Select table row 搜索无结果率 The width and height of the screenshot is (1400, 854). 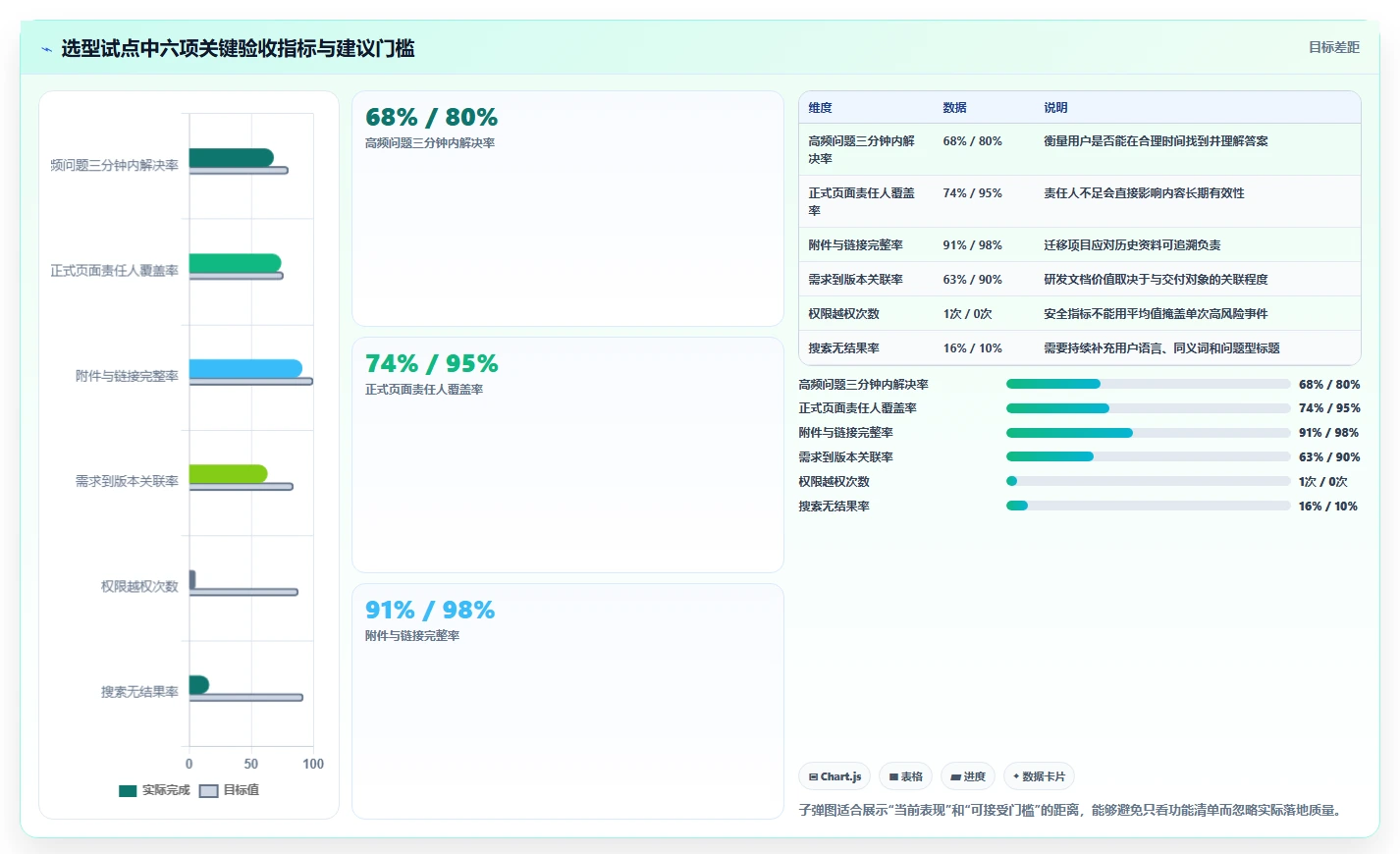pos(1080,348)
